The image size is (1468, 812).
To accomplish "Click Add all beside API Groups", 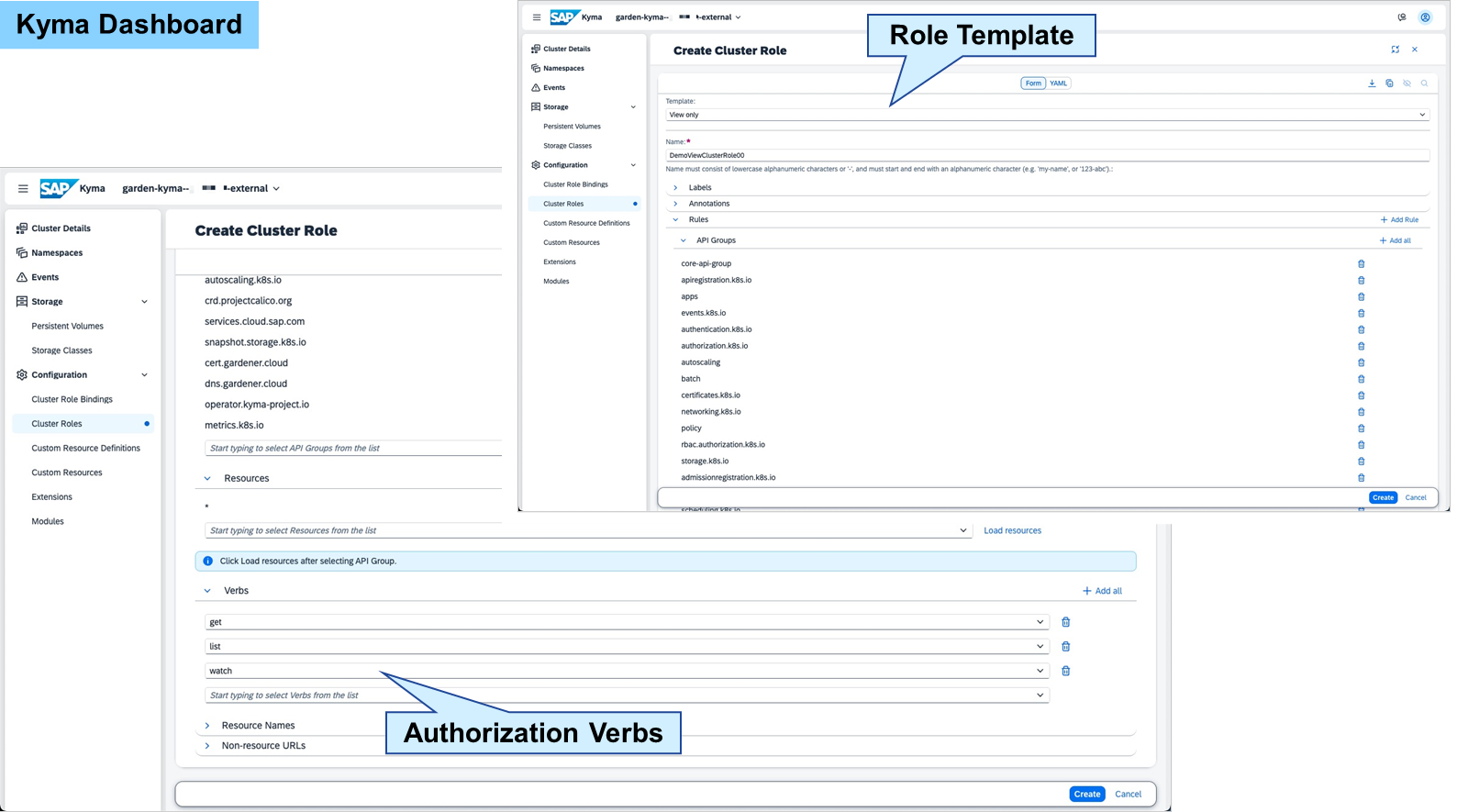I will [1396, 240].
